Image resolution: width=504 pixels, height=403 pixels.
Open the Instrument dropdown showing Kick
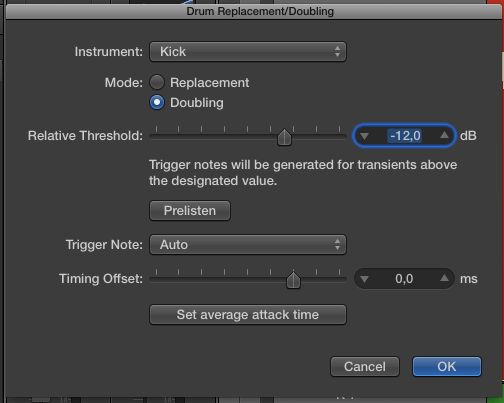pos(248,52)
